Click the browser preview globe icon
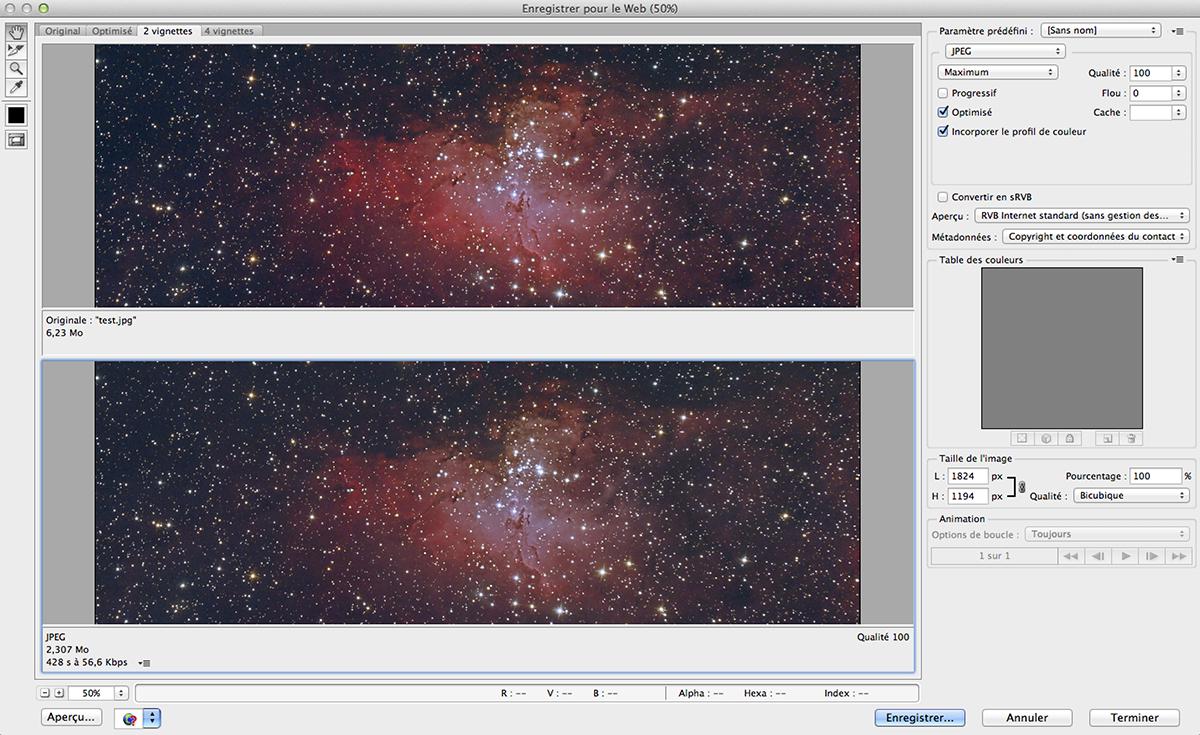Screen dimensions: 1200x735 (x=130, y=718)
